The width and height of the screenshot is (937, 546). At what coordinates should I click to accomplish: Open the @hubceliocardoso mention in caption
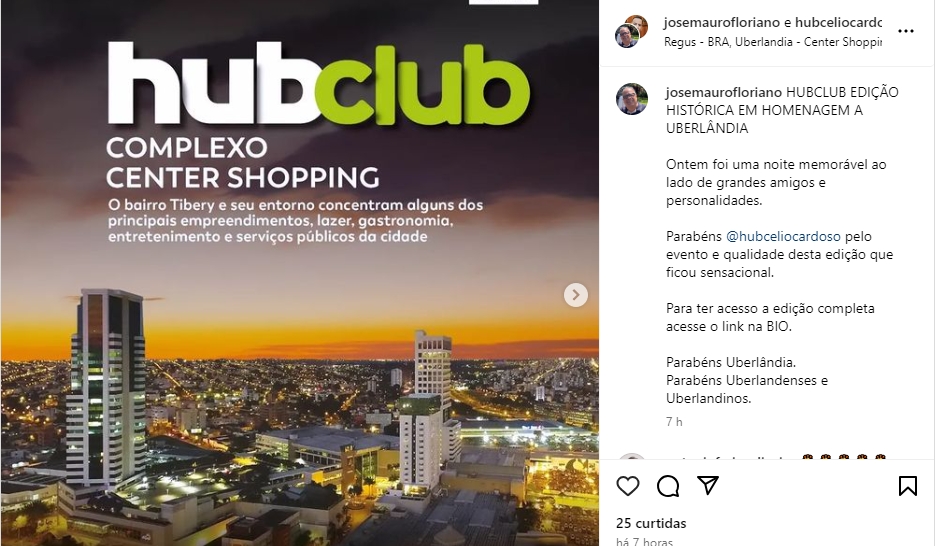pos(783,237)
